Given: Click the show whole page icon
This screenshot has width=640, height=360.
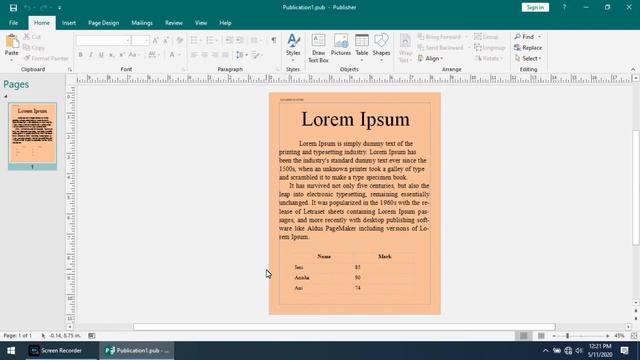Looking at the screenshot, I should pyautogui.click(x=634, y=336).
